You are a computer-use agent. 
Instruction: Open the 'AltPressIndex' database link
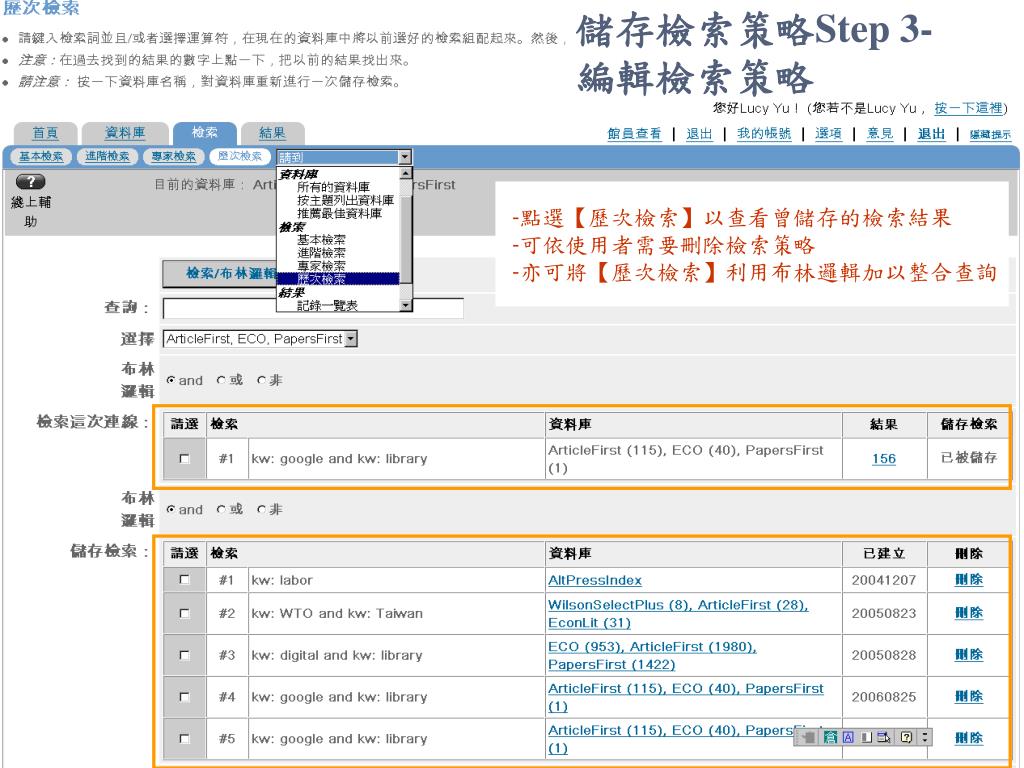click(595, 580)
